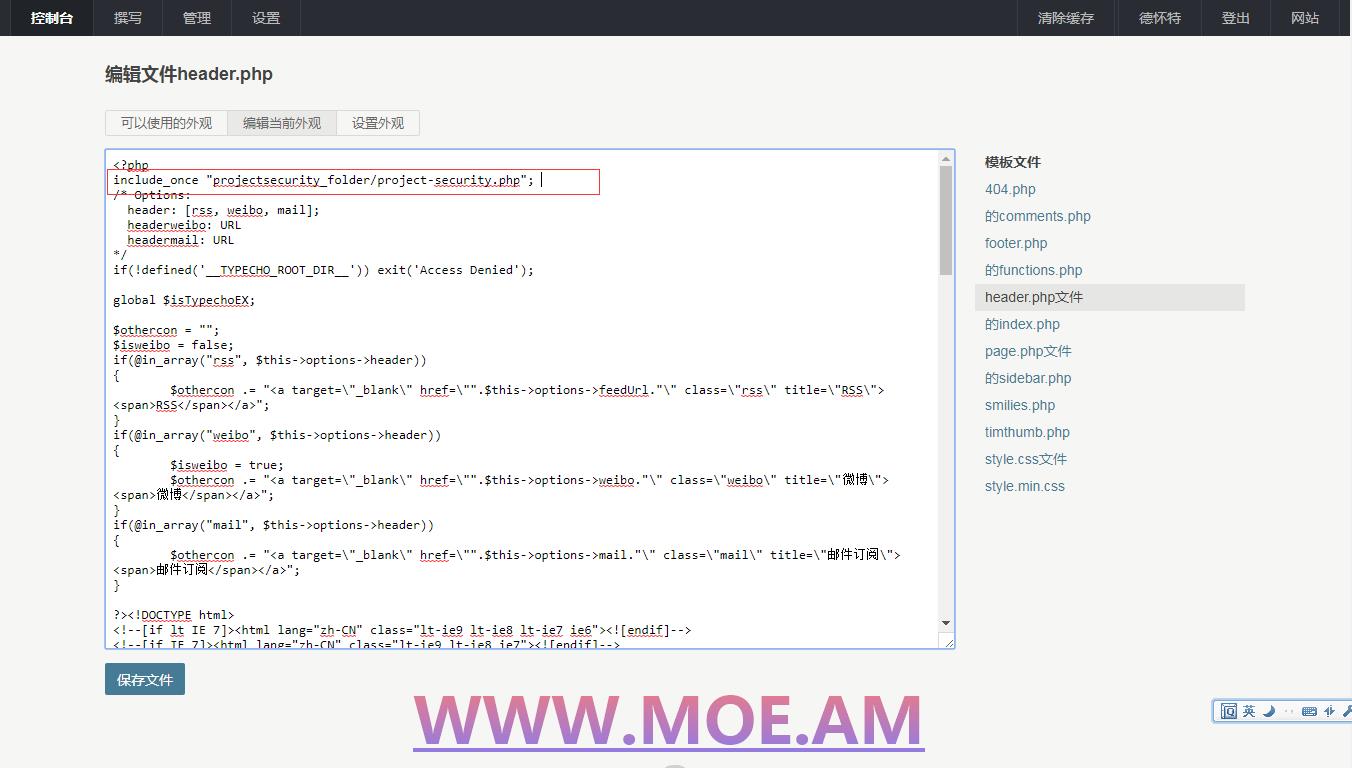Open smilies.php template file
The image size is (1352, 768).
coord(1020,405)
